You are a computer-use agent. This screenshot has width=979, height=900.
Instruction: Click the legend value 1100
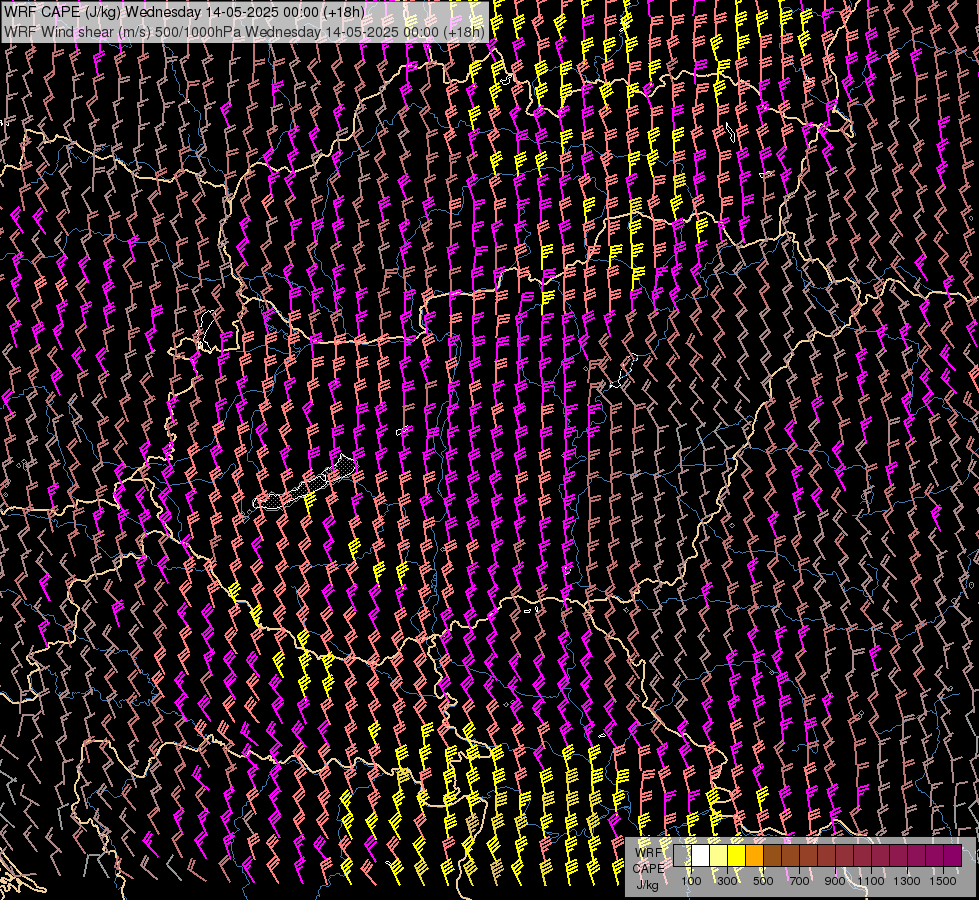pyautogui.click(x=870, y=881)
